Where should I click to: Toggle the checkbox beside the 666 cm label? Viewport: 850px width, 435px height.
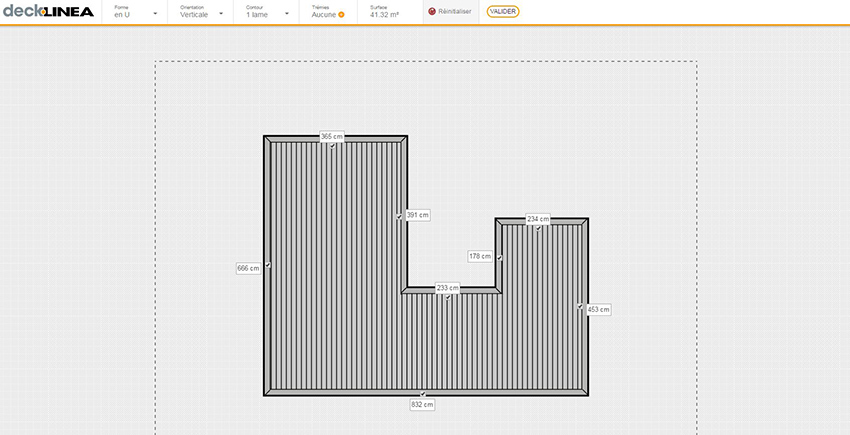(268, 265)
